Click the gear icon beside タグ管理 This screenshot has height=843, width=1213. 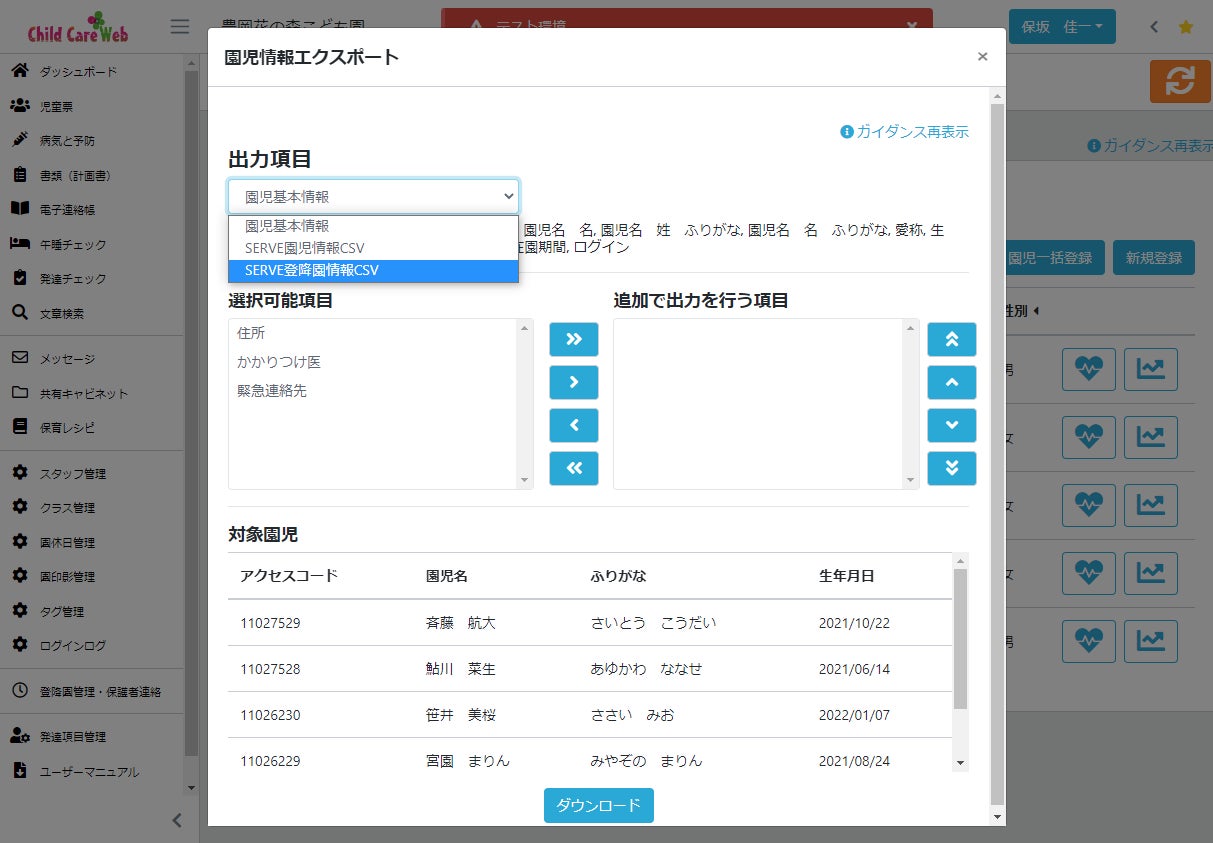click(19, 611)
